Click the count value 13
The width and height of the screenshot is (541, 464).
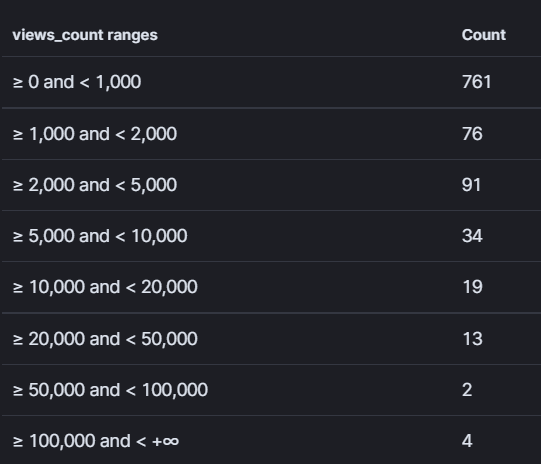472,339
